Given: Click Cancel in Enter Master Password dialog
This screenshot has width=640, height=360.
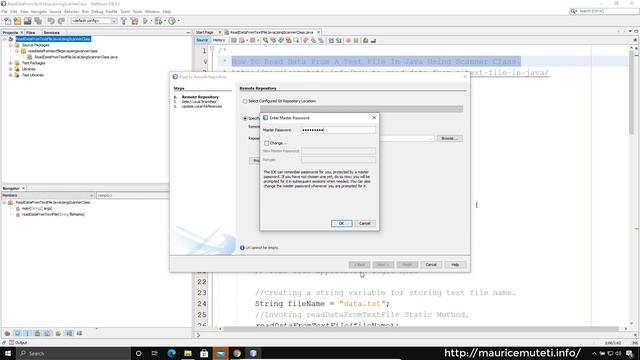Looking at the screenshot, I should (364, 224).
